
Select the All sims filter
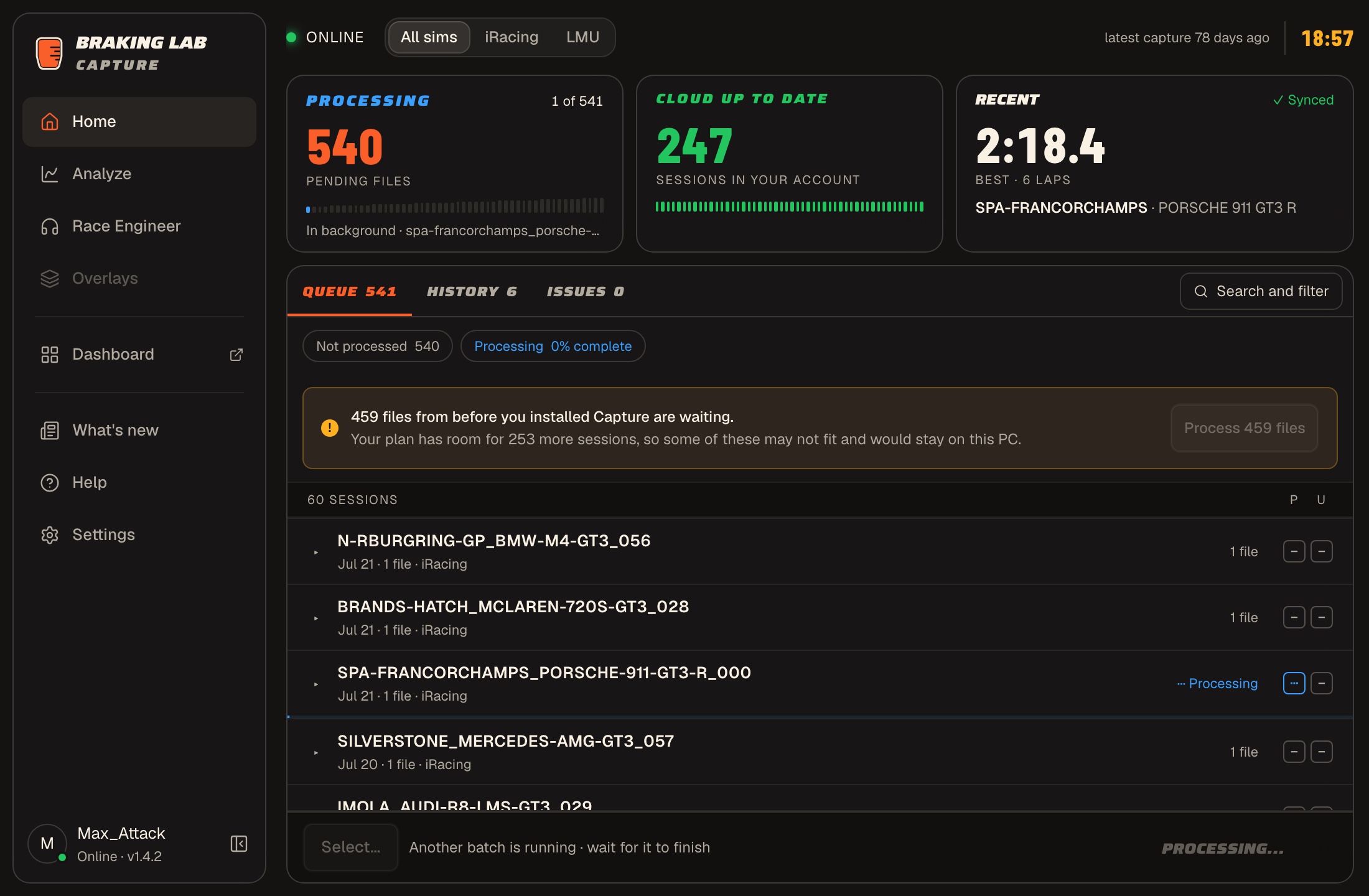(429, 37)
